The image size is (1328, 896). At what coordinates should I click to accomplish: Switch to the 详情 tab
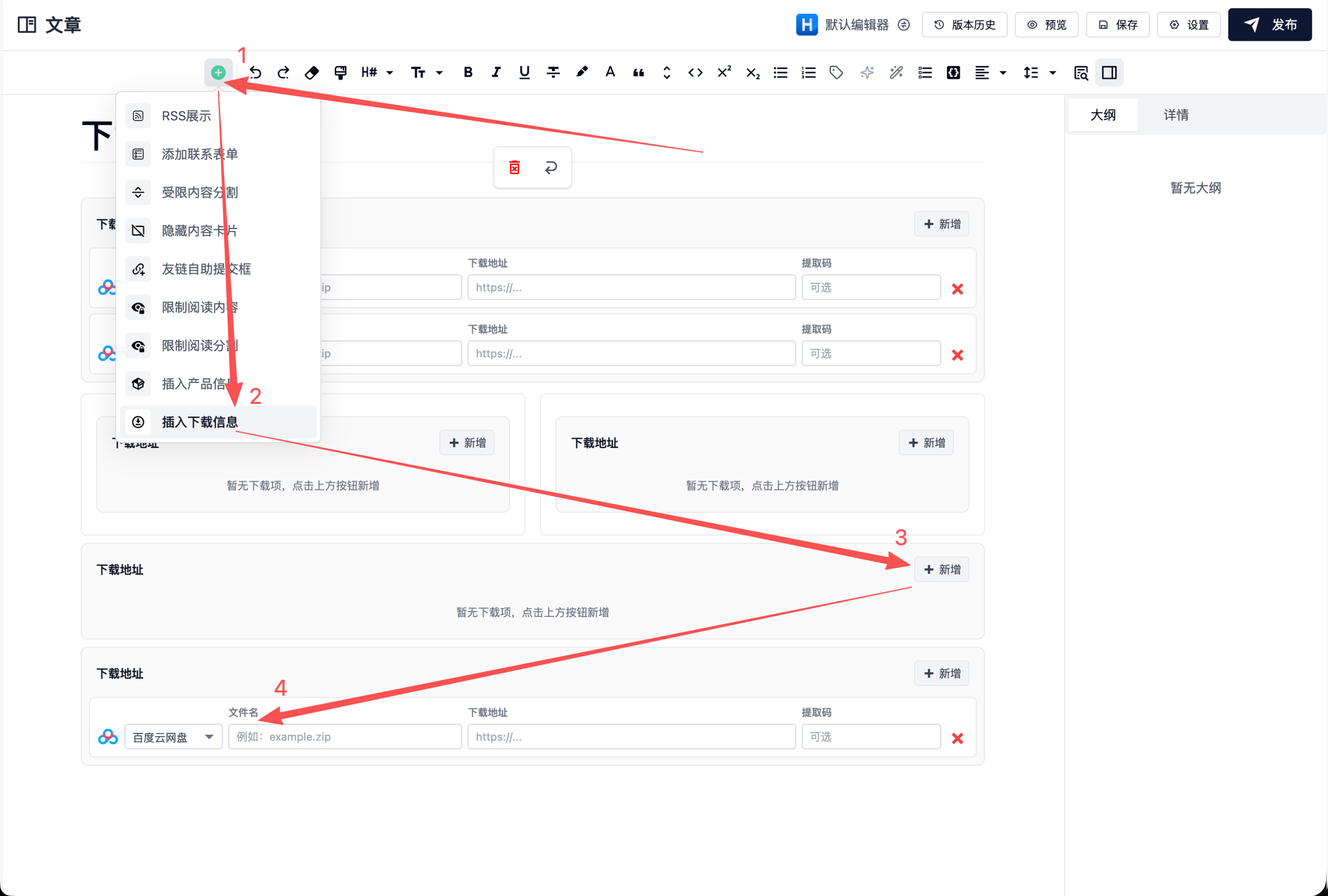[x=1175, y=115]
